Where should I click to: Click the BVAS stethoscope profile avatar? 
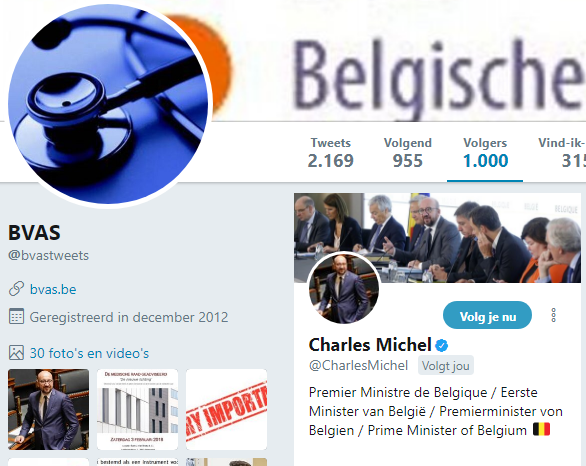click(x=108, y=105)
